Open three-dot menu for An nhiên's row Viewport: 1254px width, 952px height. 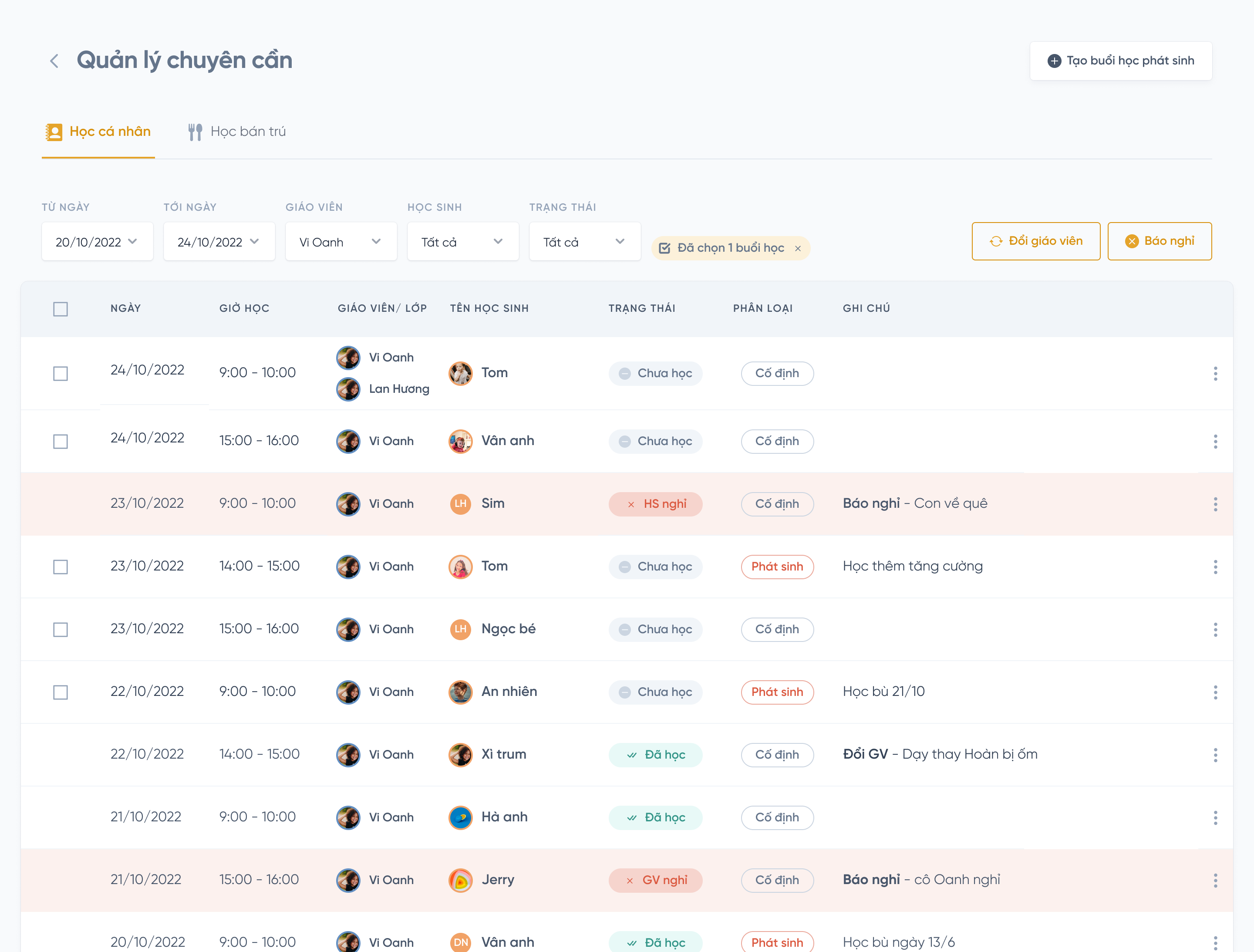pyautogui.click(x=1215, y=692)
